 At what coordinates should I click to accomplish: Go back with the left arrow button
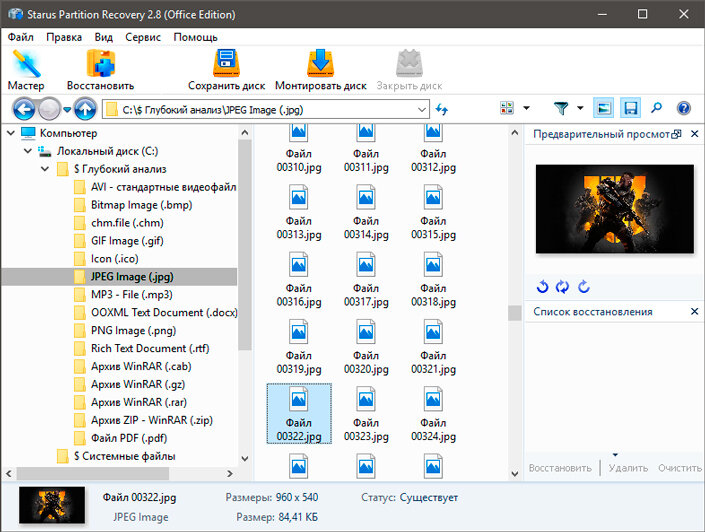point(23,109)
